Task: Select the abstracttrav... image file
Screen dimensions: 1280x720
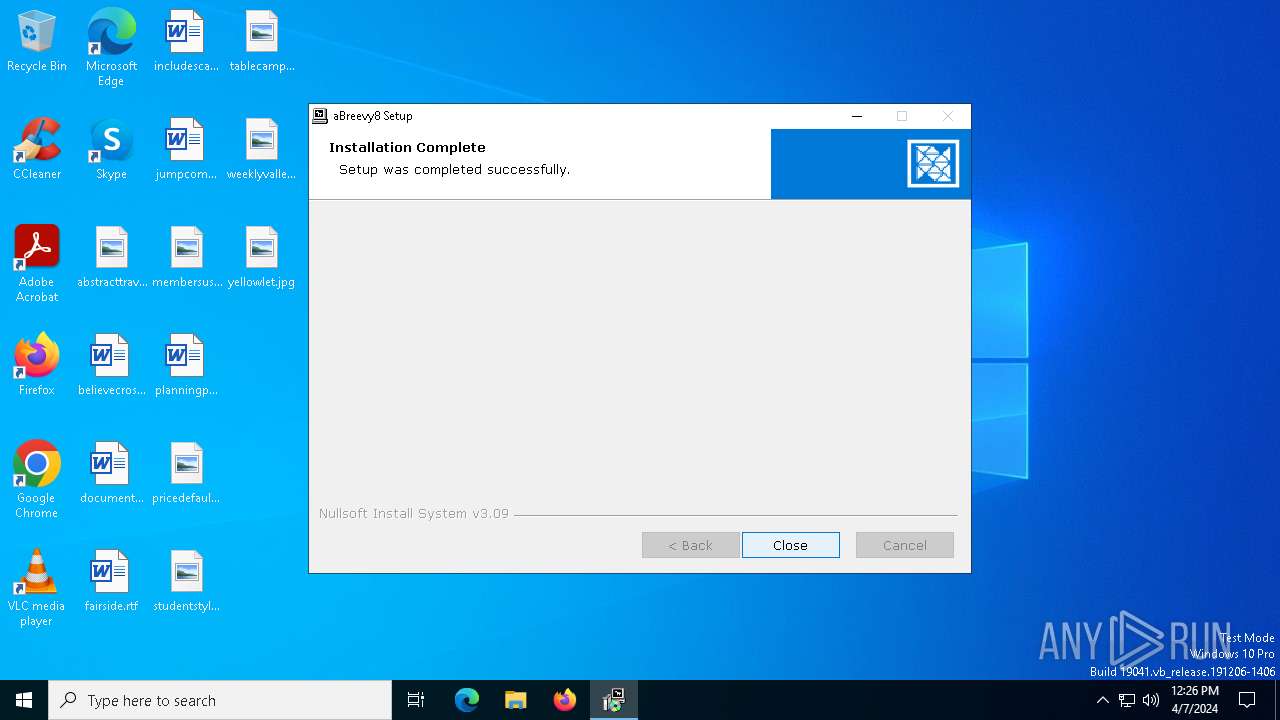Action: 111,258
